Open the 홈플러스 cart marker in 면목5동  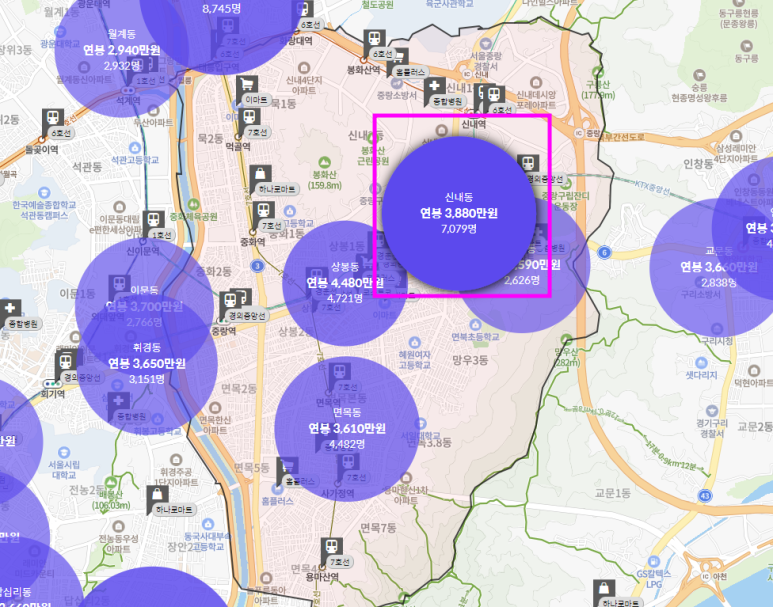click(287, 466)
